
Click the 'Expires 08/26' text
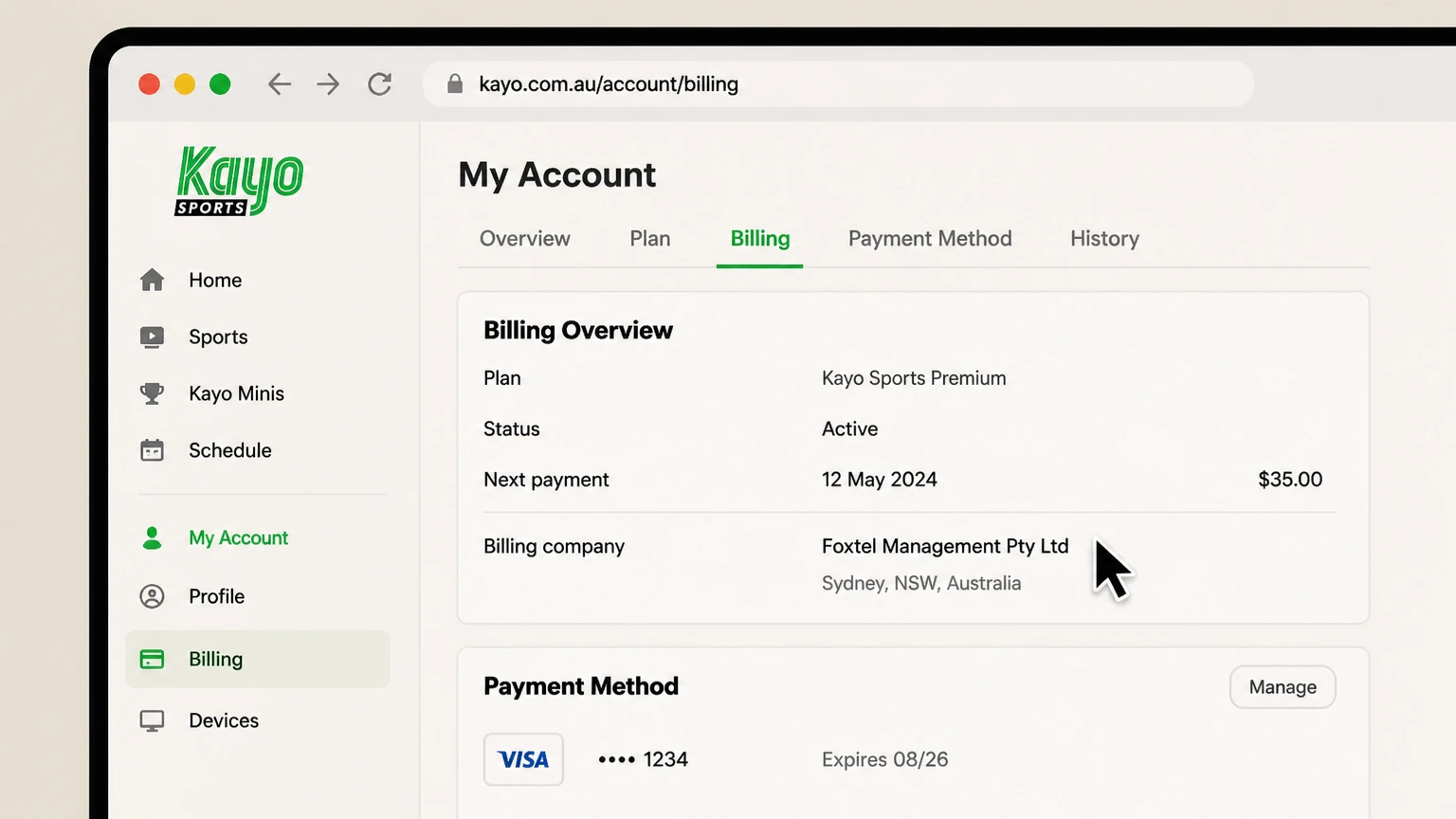coord(885,759)
